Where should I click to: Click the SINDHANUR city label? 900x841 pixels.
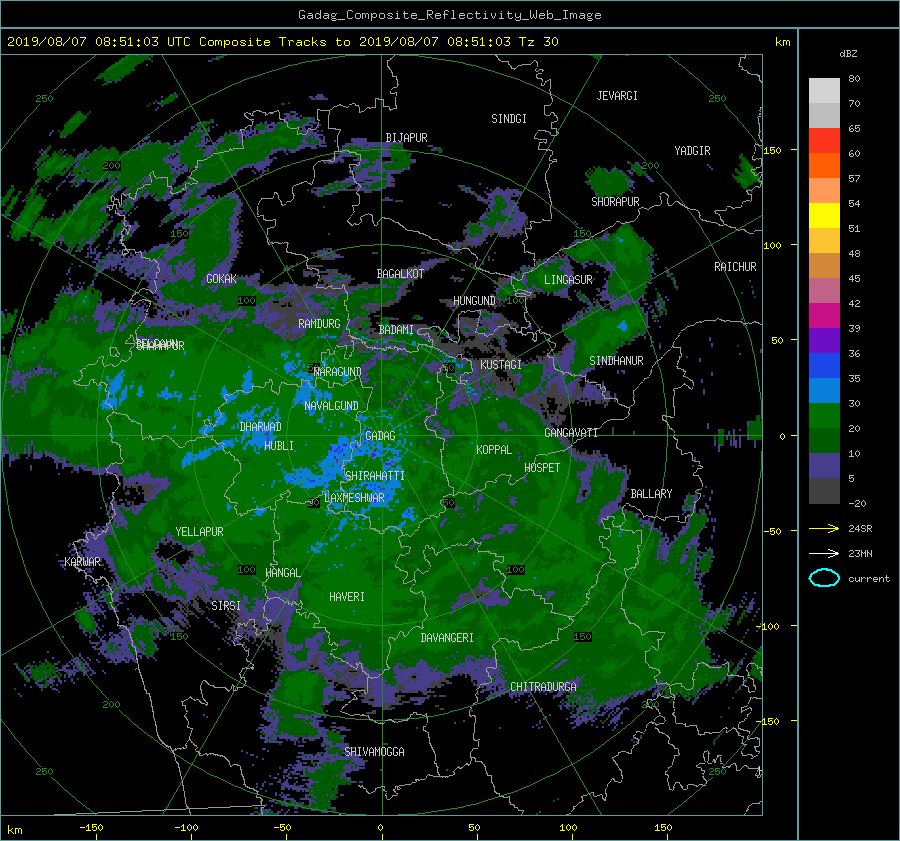[x=616, y=361]
